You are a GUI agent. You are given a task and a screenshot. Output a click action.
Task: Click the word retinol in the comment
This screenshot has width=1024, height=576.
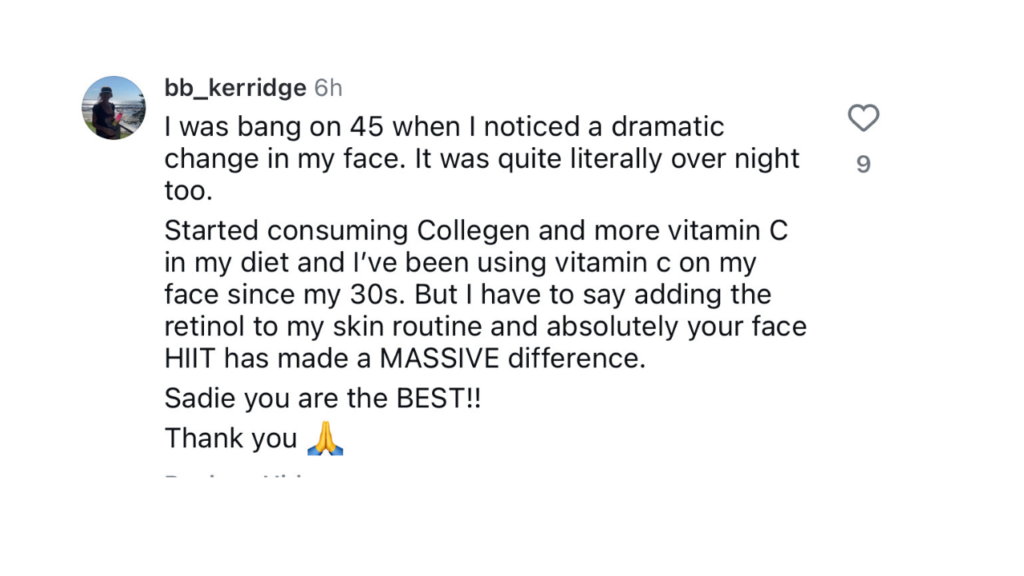(204, 326)
